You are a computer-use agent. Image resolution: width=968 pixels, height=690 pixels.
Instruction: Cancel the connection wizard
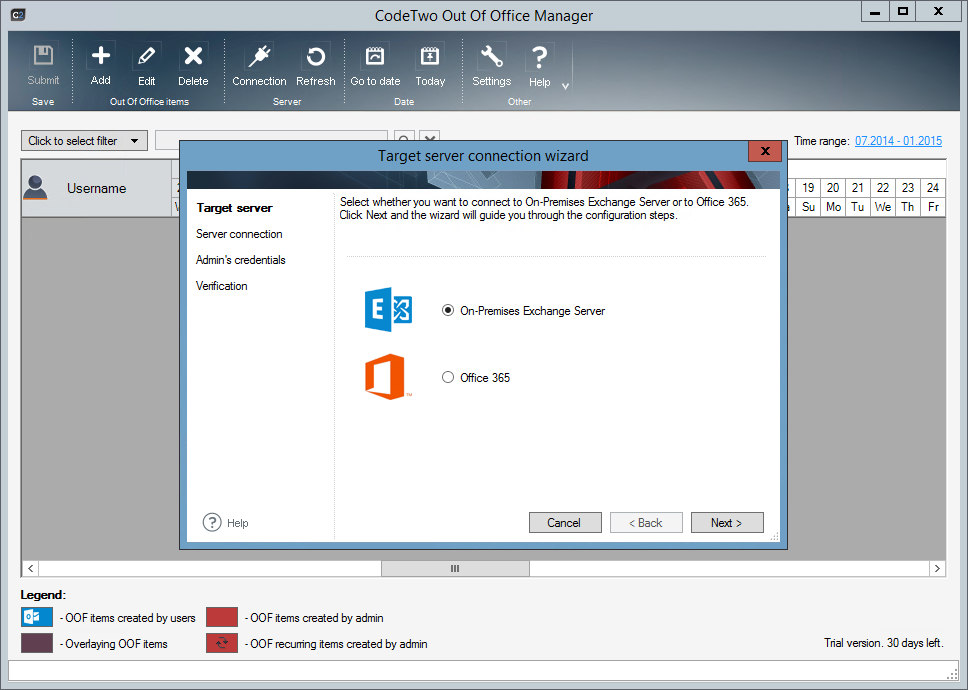pyautogui.click(x=565, y=523)
